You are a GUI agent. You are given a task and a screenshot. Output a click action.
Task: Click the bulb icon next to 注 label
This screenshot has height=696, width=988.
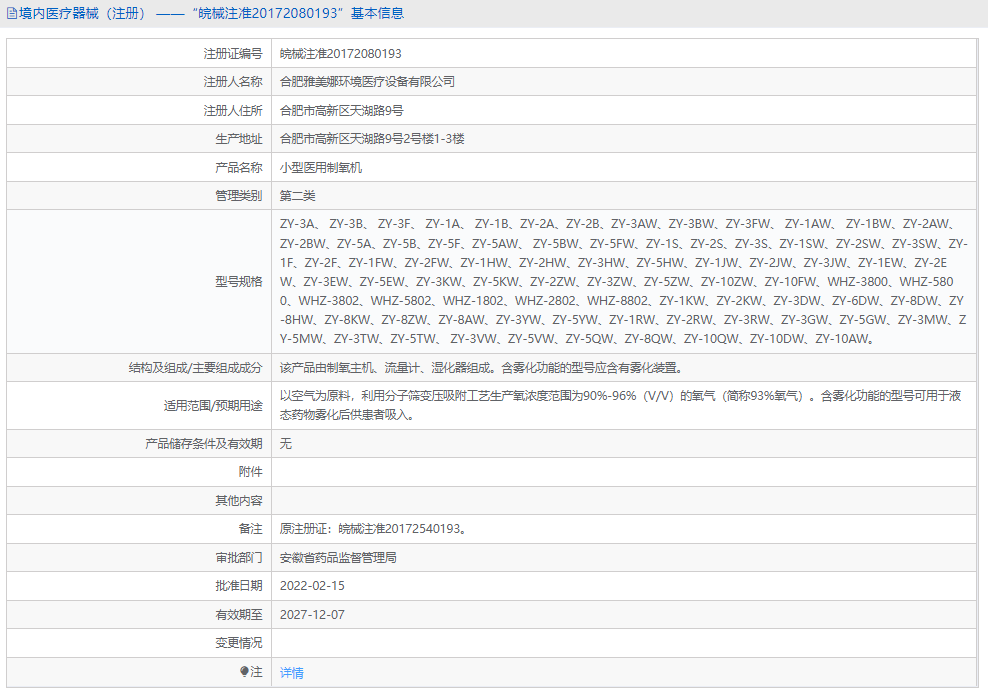click(x=244, y=671)
